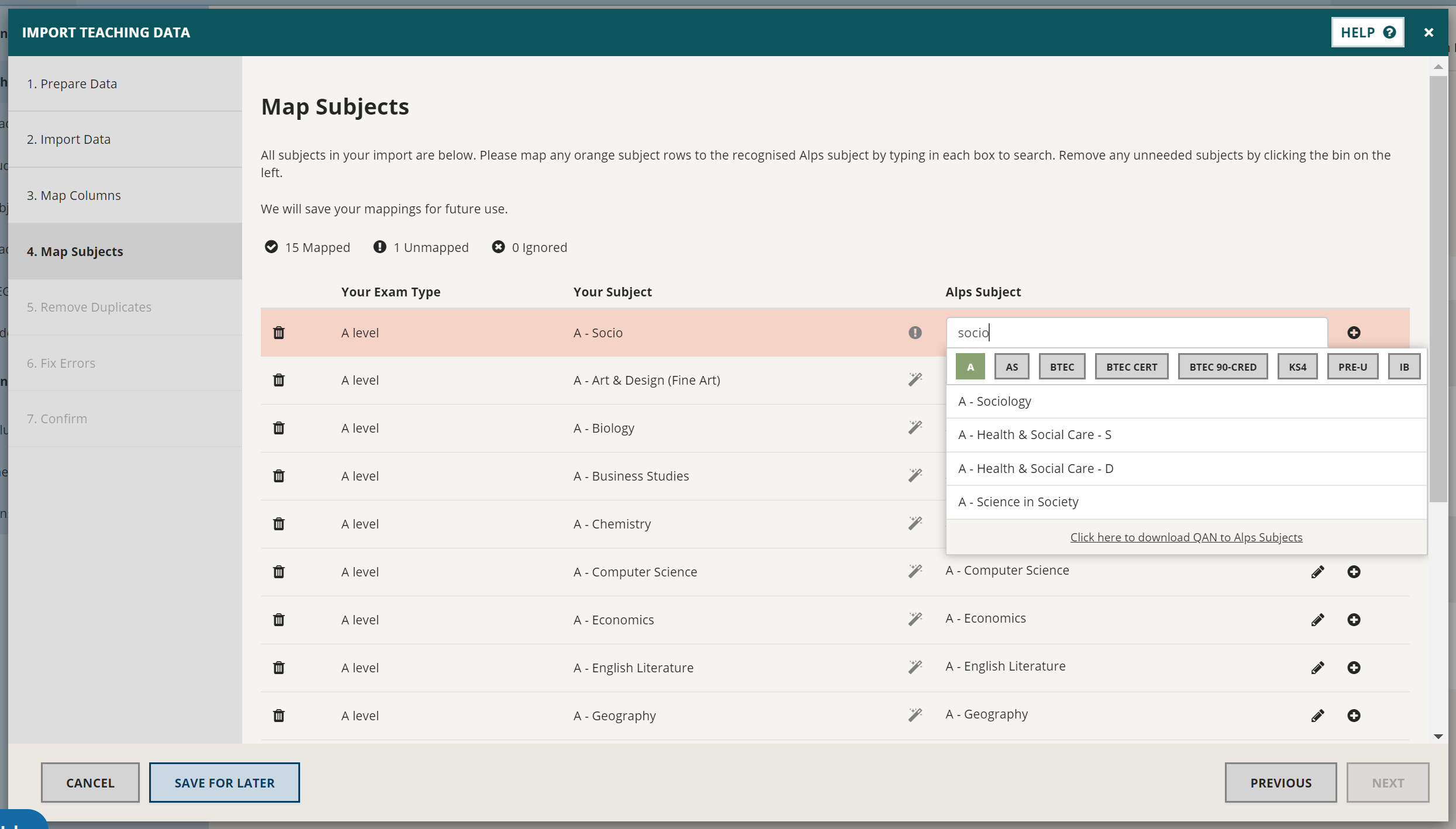
Task: Toggle the BTEC filter chip
Action: point(1062,367)
